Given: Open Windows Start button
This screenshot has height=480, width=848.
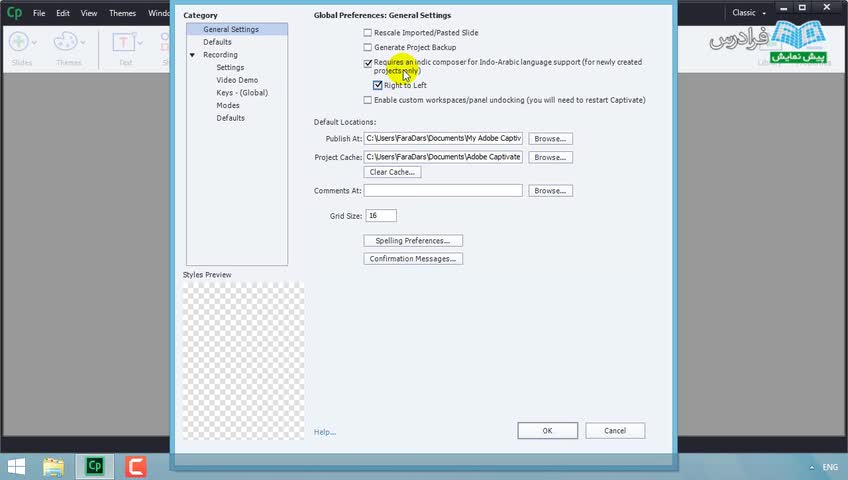Looking at the screenshot, I should 16,466.
